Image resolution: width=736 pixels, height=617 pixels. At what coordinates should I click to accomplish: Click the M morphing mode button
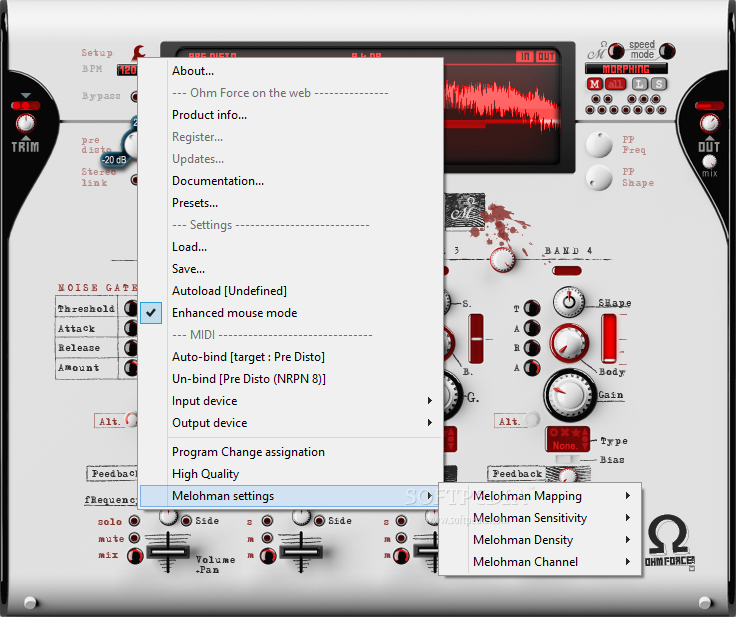pos(595,84)
